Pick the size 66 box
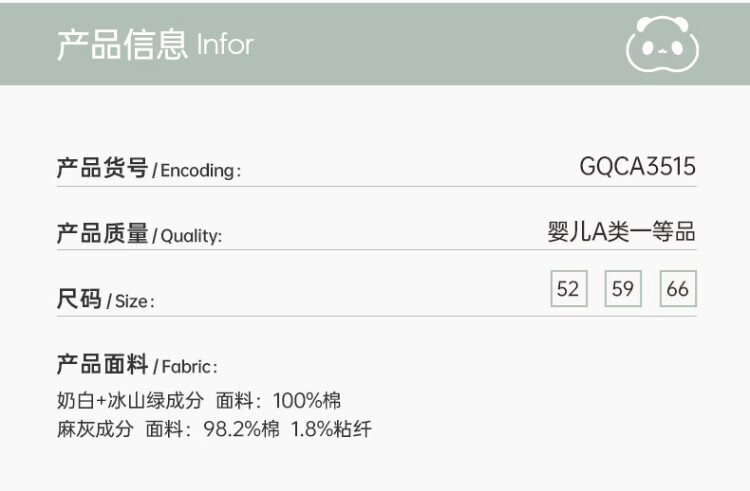 677,289
